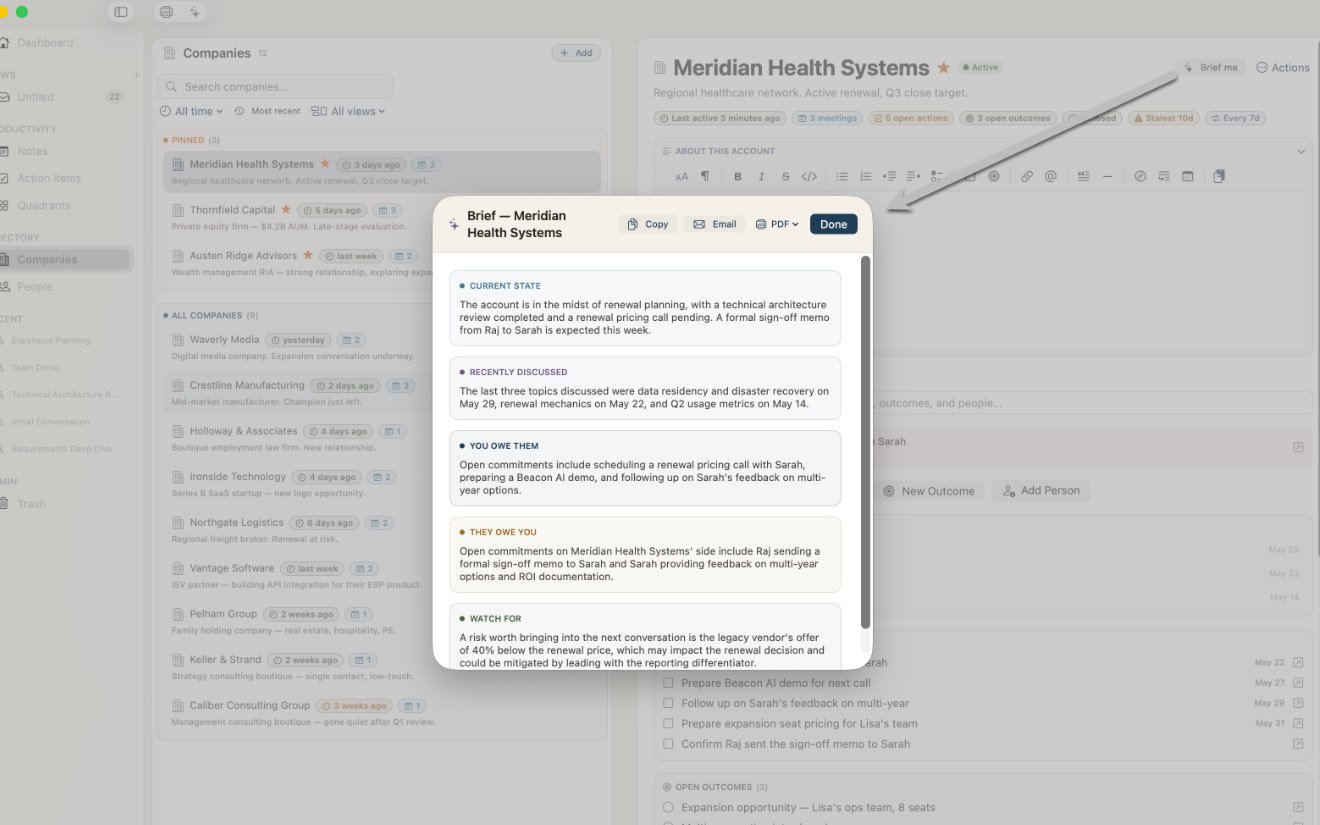Insert a numbered list
The image size is (1320, 825).
click(866, 177)
